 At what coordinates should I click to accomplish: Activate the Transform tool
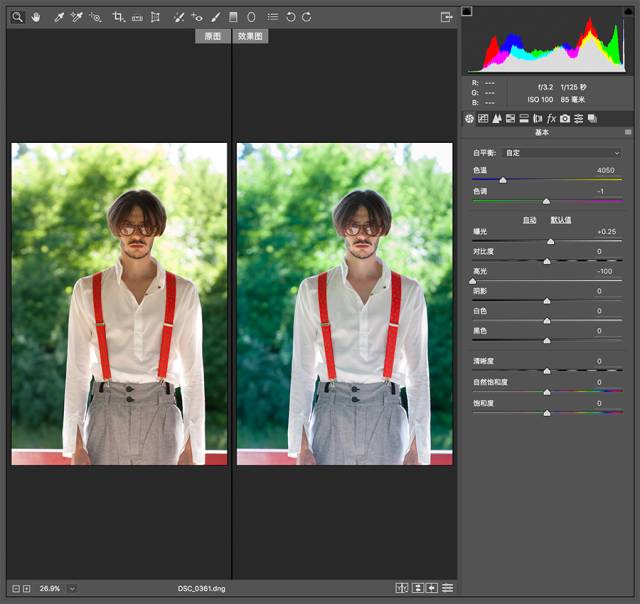tap(155, 17)
